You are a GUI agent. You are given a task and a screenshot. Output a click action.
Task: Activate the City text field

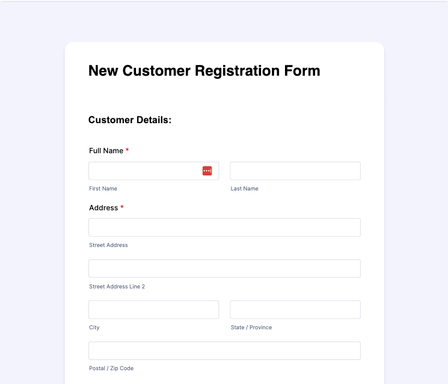[154, 309]
